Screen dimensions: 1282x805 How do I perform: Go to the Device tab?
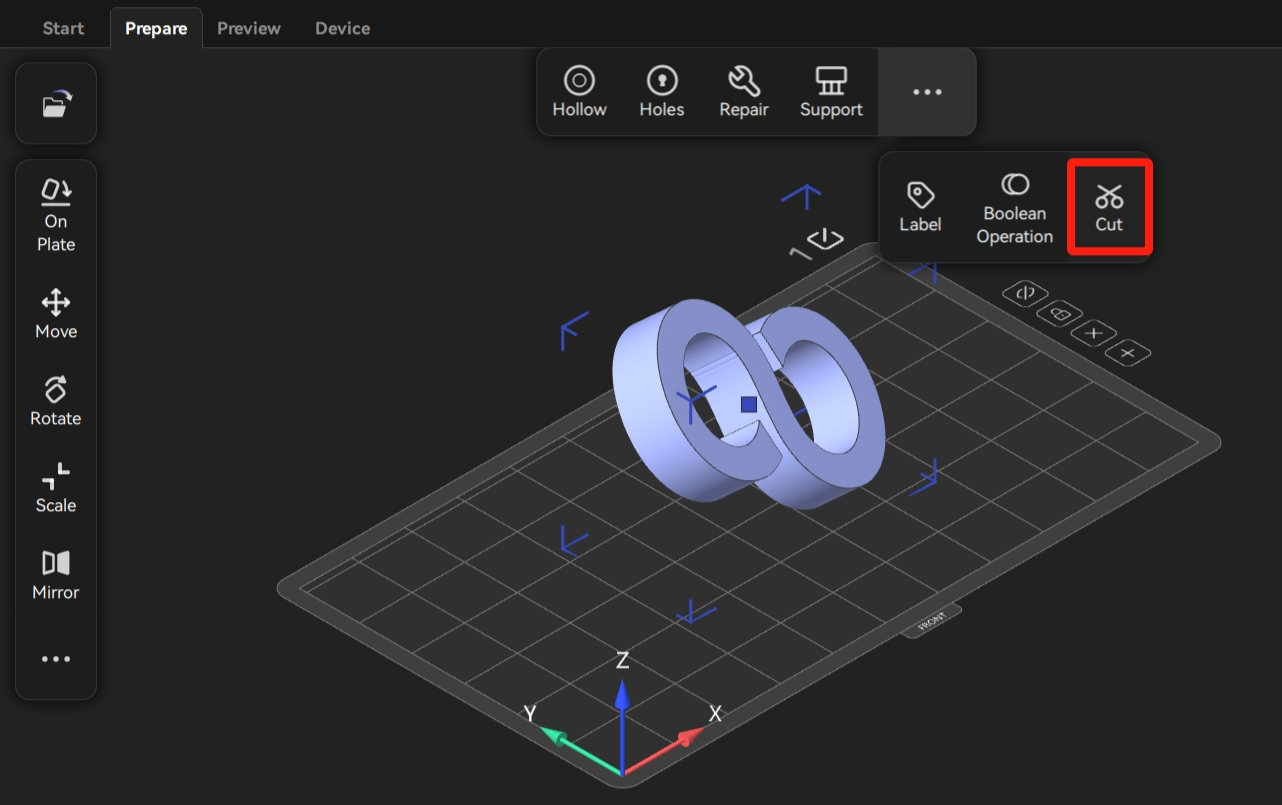342,28
